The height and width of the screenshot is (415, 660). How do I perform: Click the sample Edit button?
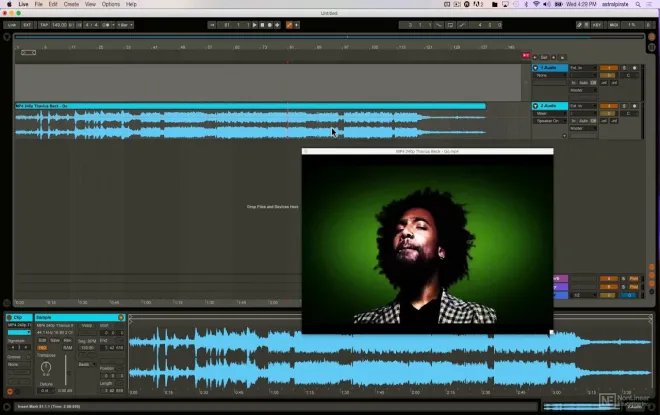tap(43, 340)
